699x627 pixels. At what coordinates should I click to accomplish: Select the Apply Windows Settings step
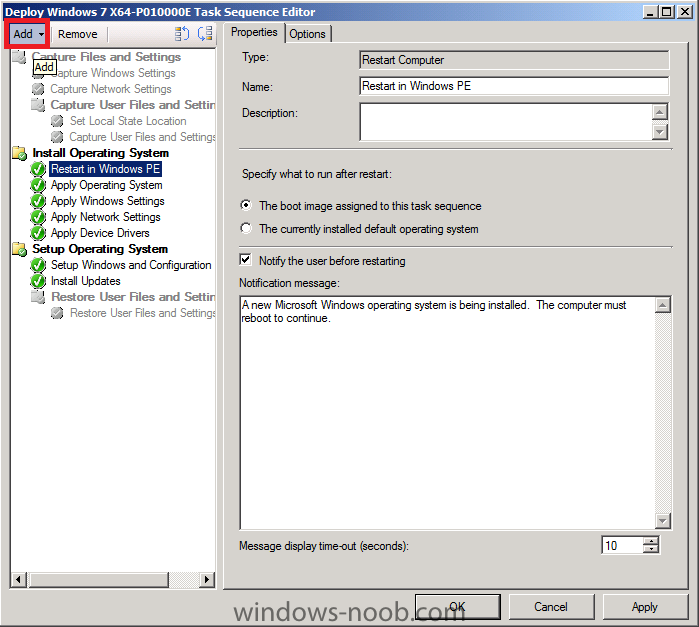pos(107,201)
